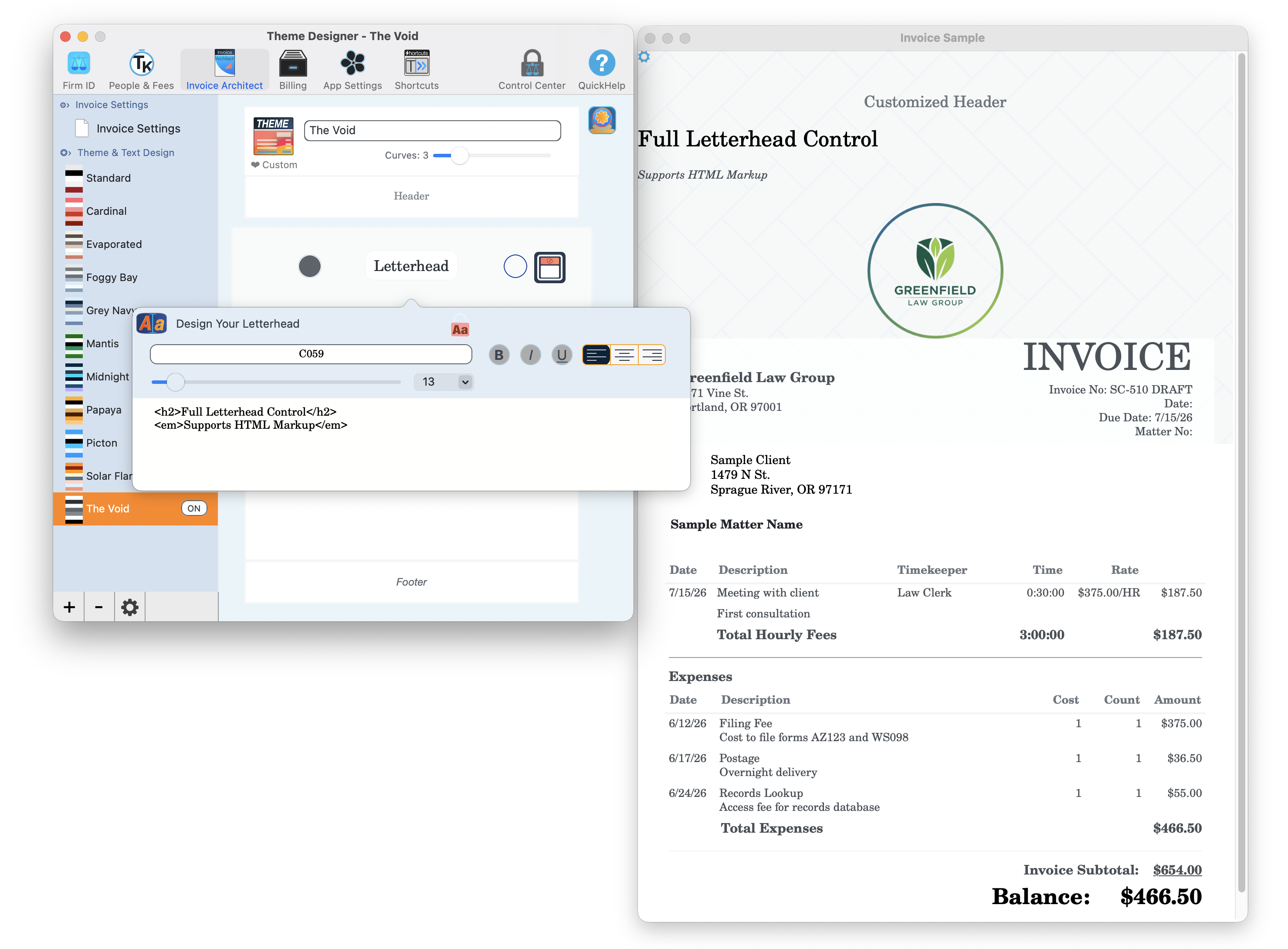
Task: Click the dark gray color circle swatch
Action: click(310, 267)
